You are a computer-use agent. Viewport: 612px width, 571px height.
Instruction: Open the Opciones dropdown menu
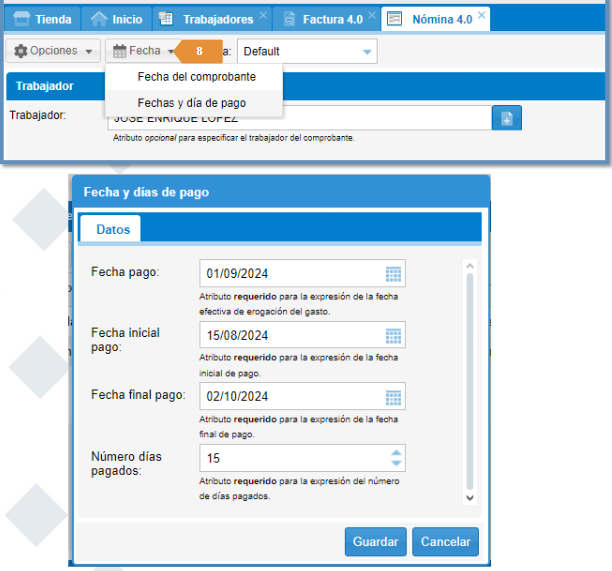[56, 51]
